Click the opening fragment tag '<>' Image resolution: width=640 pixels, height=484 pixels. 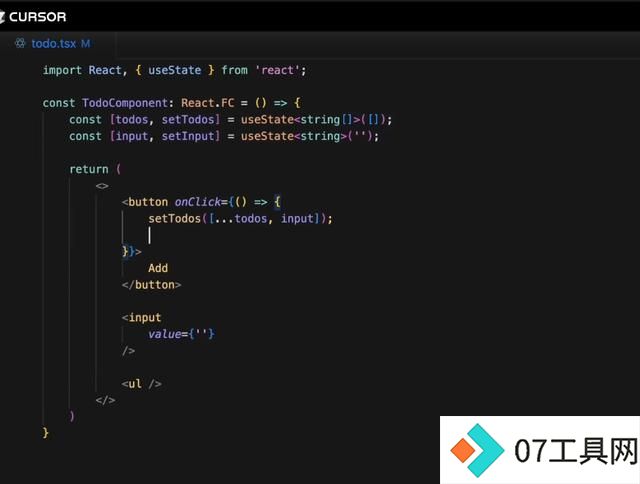tap(102, 186)
